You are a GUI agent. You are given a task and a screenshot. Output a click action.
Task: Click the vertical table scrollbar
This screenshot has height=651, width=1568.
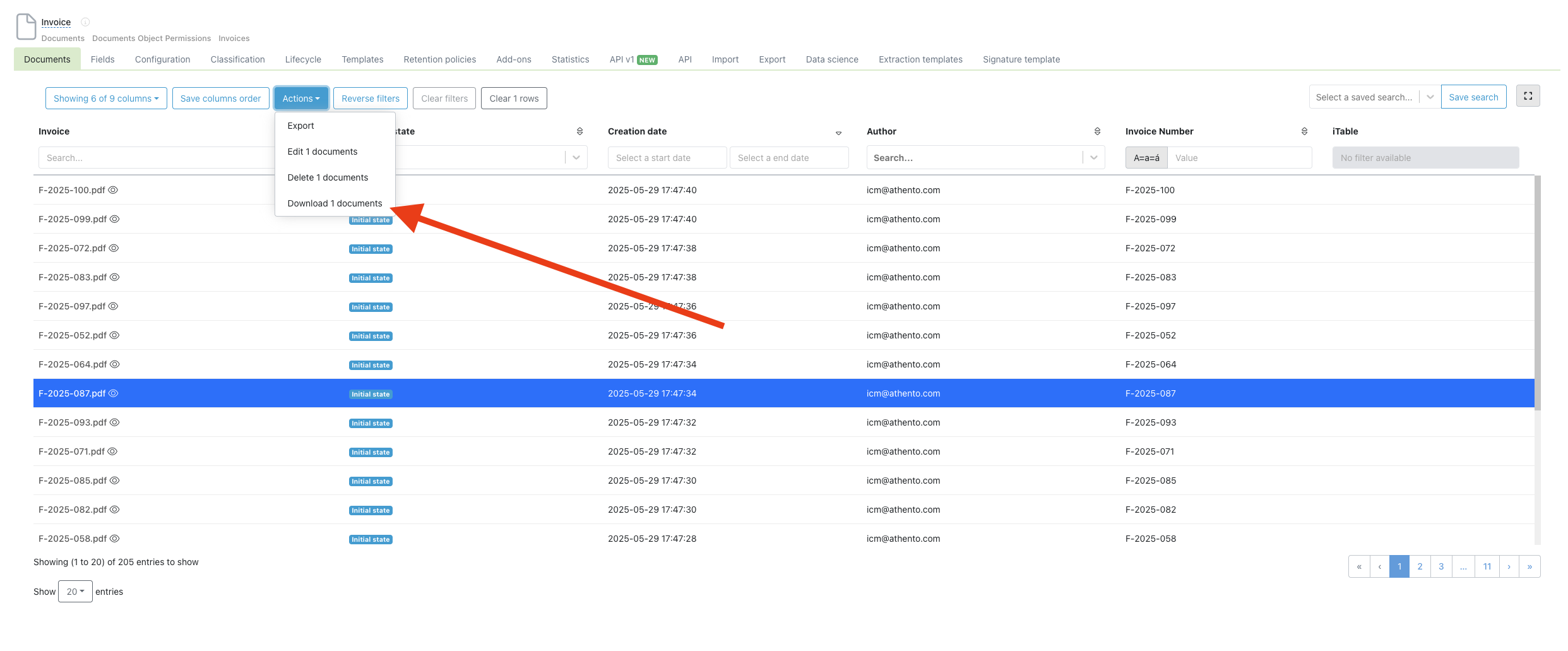coord(1537,290)
